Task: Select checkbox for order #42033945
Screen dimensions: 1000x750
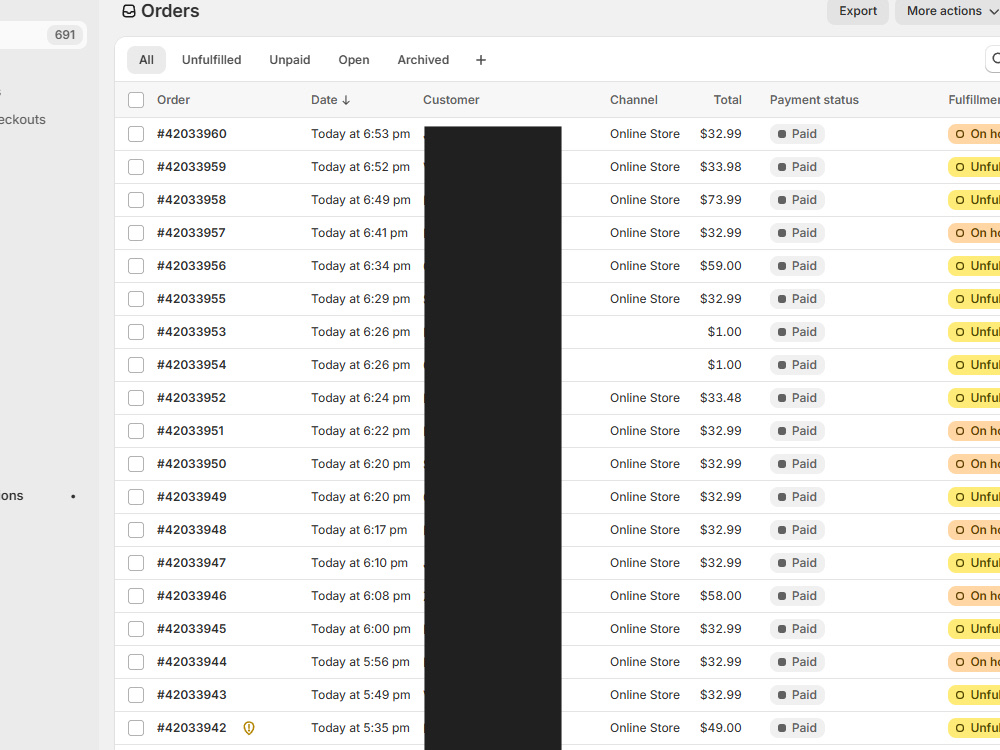Action: tap(136, 629)
